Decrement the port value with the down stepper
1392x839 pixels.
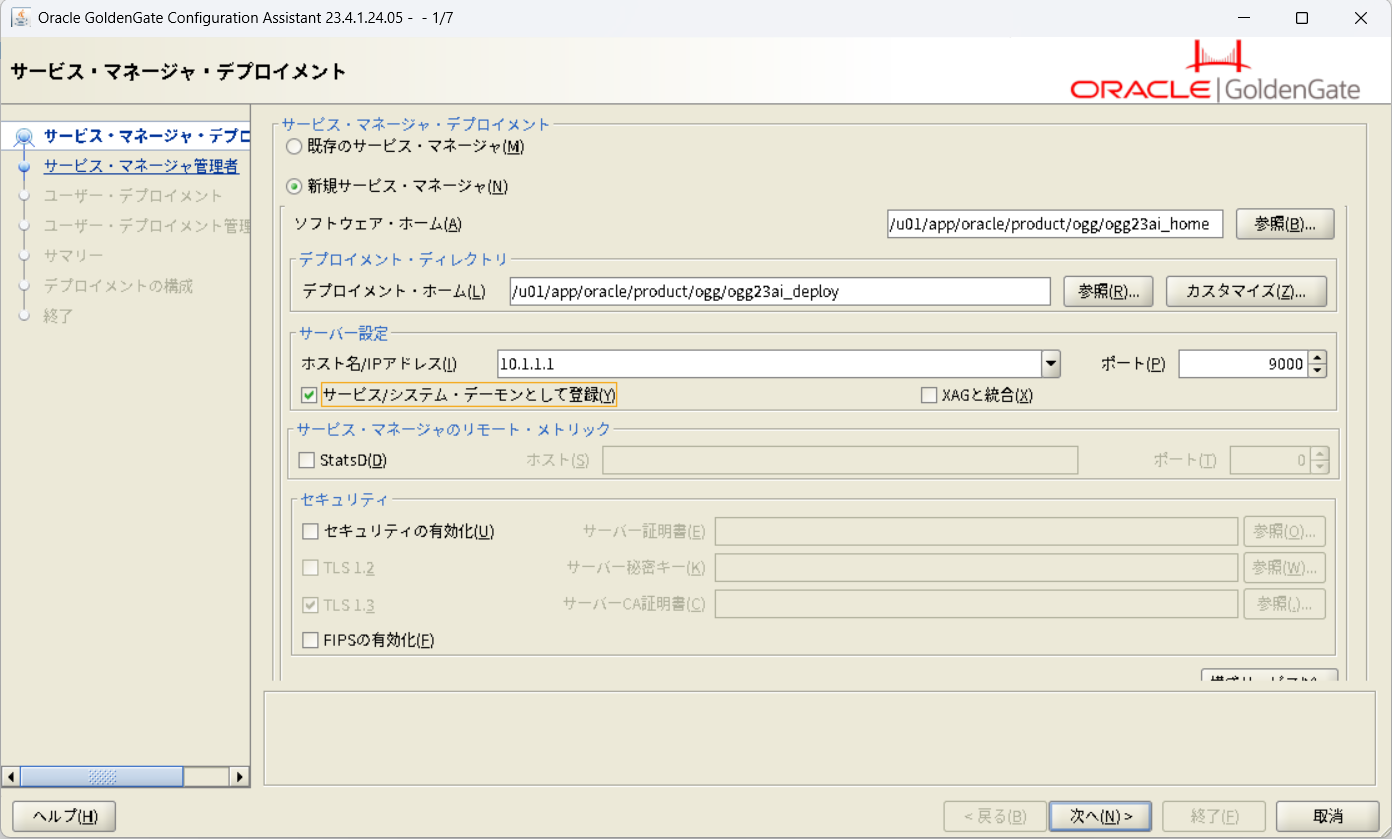coord(1316,370)
